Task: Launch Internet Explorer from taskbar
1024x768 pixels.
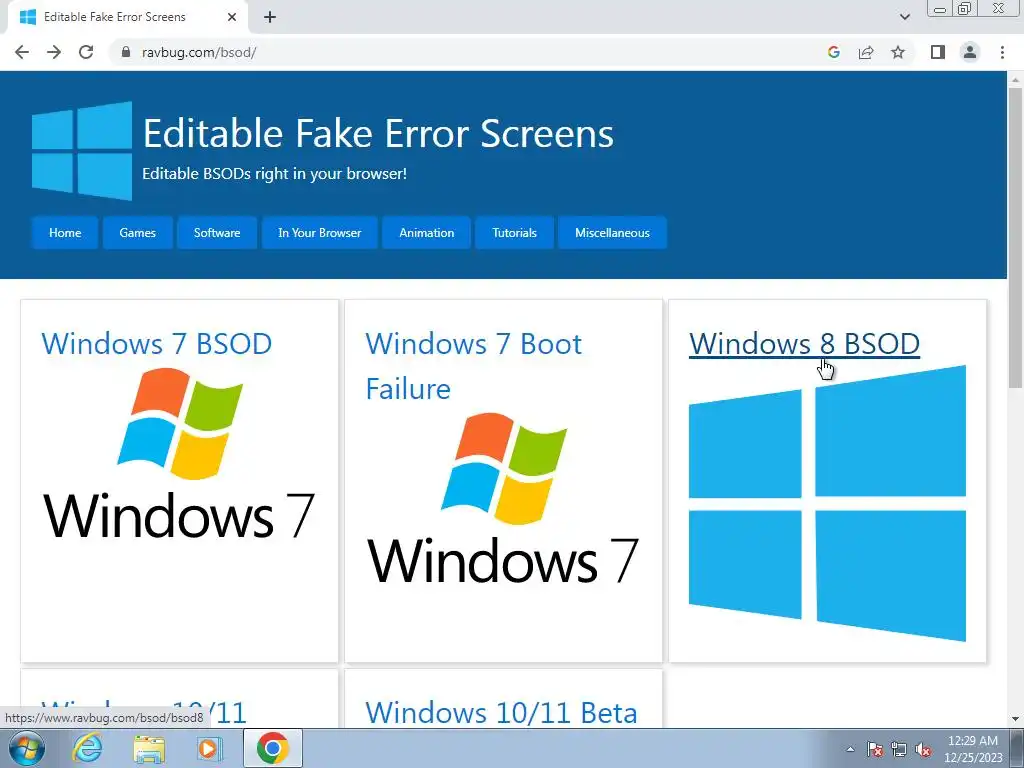Action: coord(88,748)
